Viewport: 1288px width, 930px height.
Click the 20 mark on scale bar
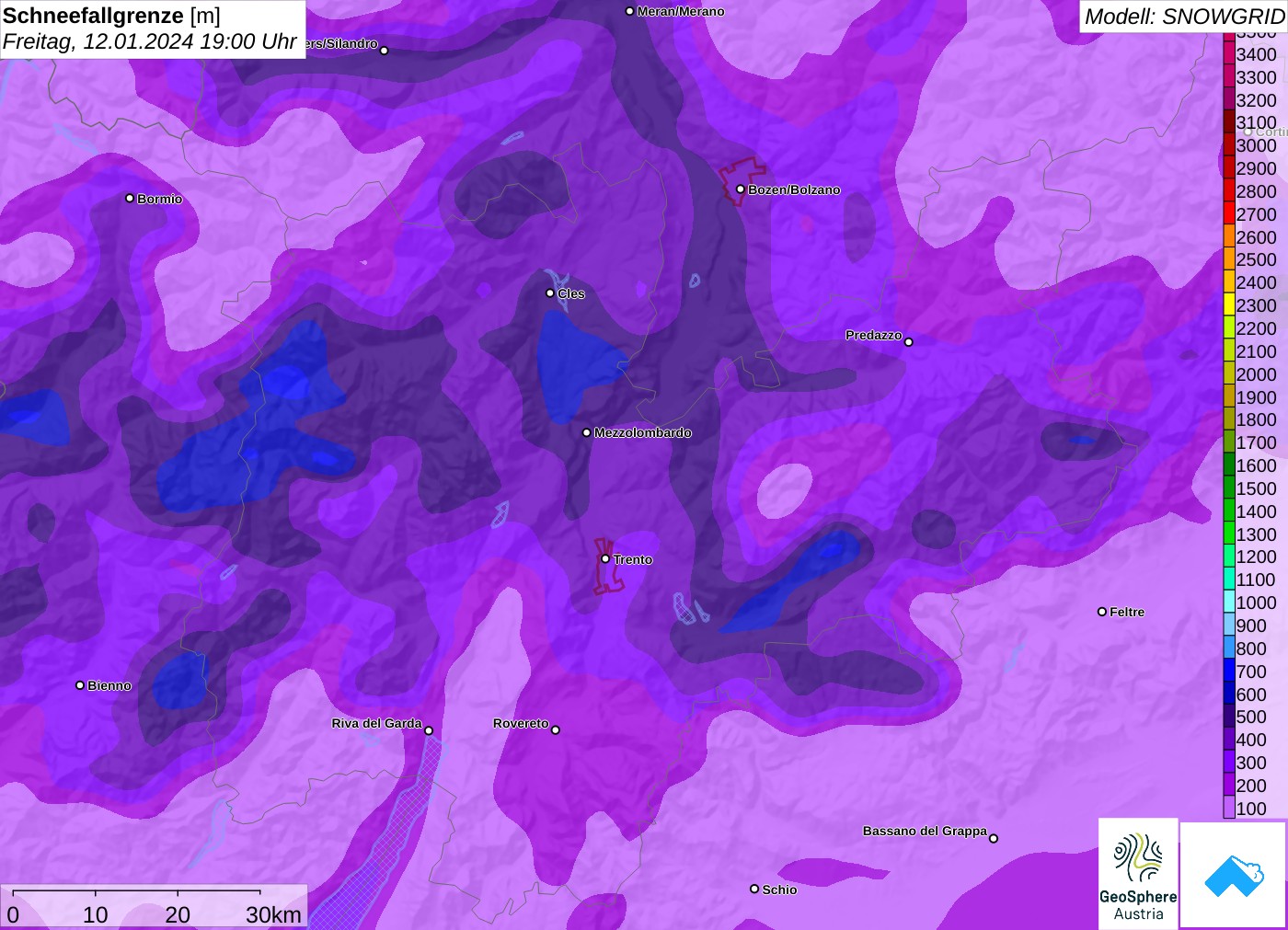(178, 914)
